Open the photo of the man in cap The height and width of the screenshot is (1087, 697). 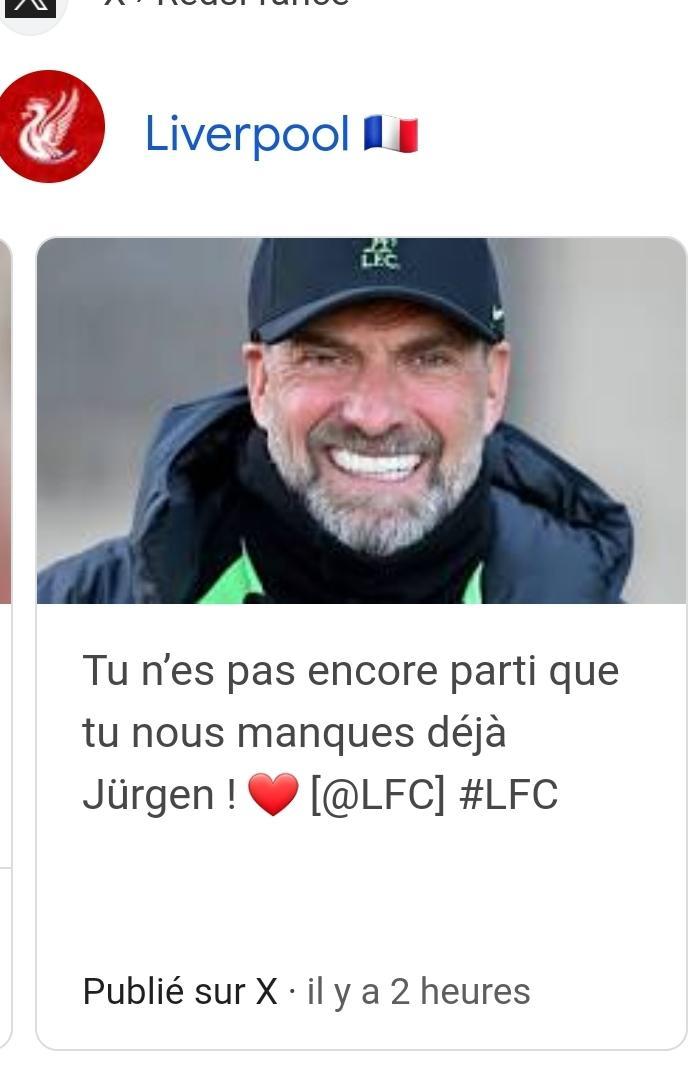point(361,420)
